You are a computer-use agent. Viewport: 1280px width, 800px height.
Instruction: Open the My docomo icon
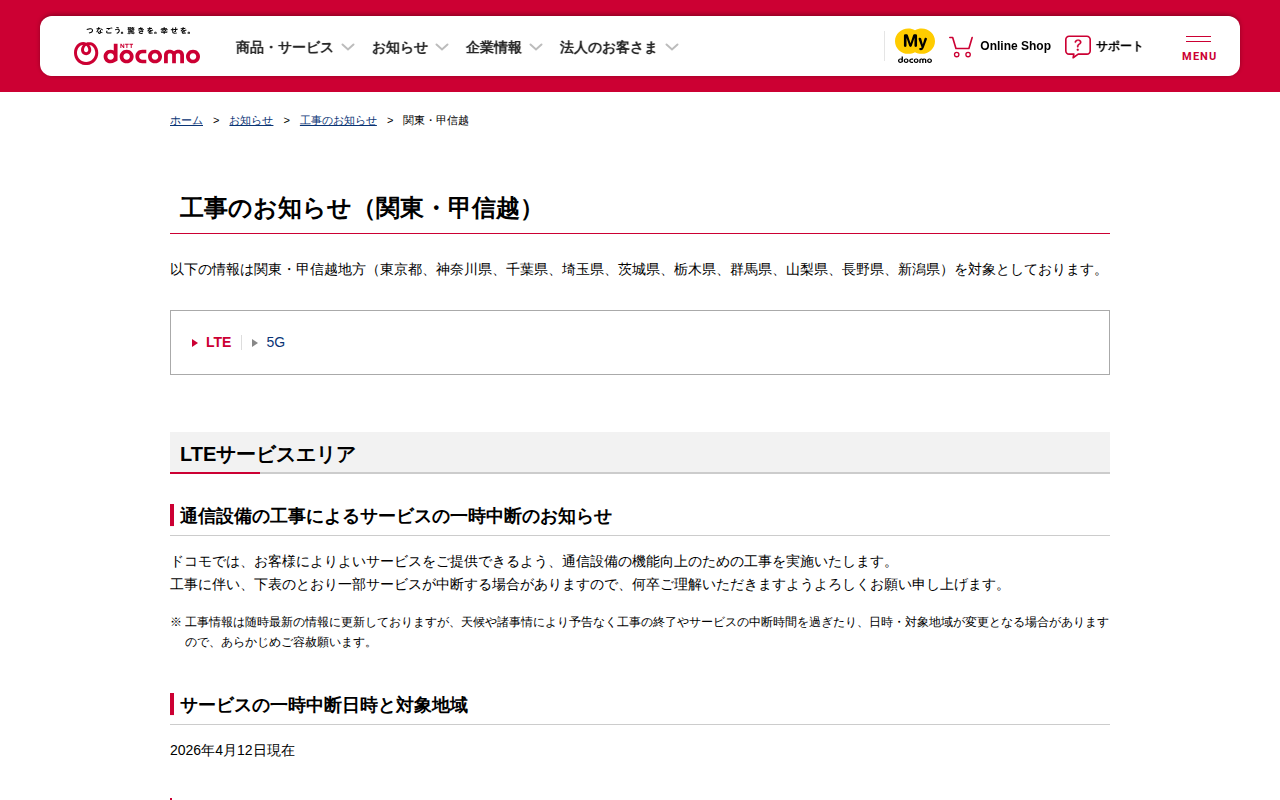pyautogui.click(x=915, y=46)
